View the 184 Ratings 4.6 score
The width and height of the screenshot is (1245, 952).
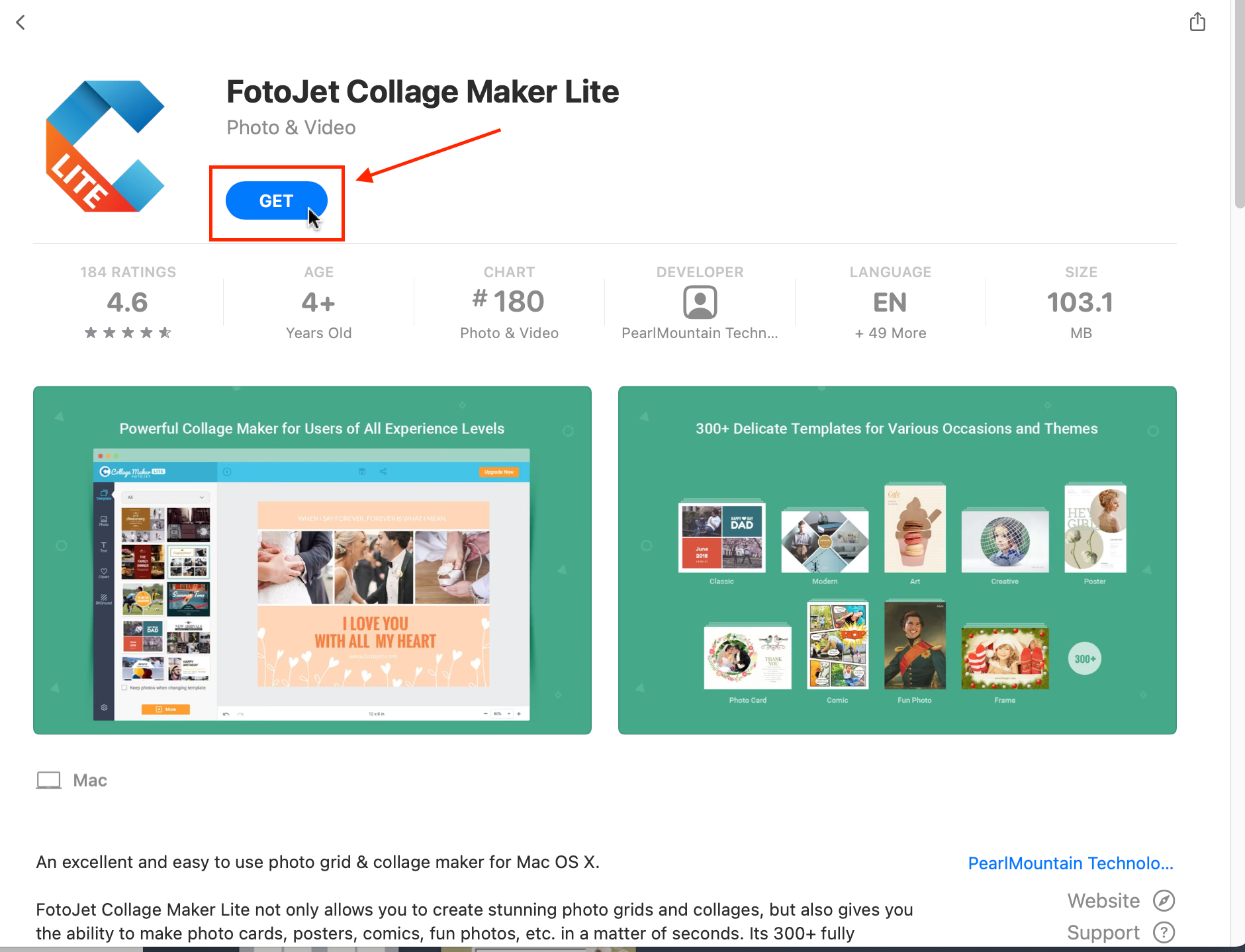pyautogui.click(x=128, y=302)
